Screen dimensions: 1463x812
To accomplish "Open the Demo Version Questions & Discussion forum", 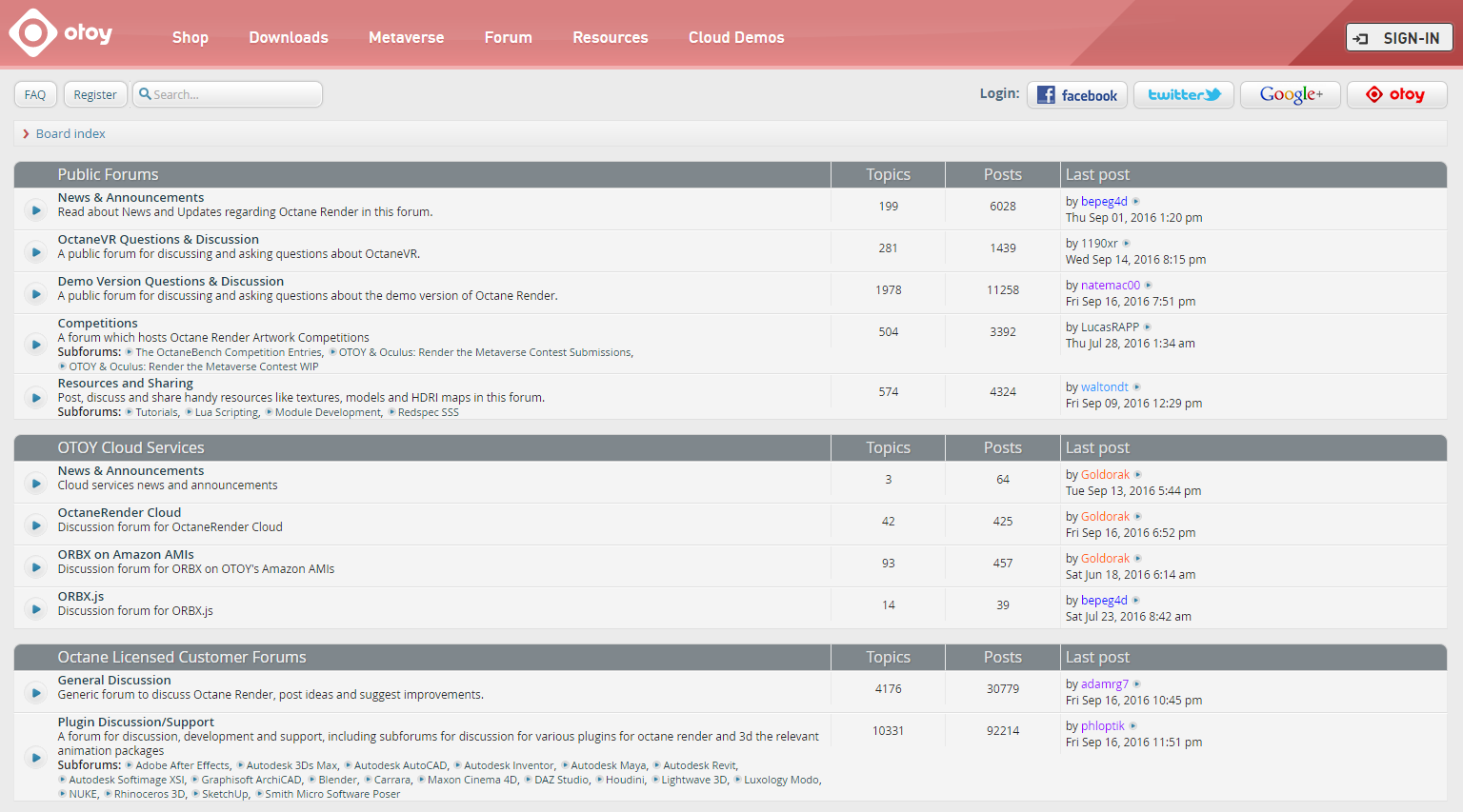I will click(x=170, y=282).
